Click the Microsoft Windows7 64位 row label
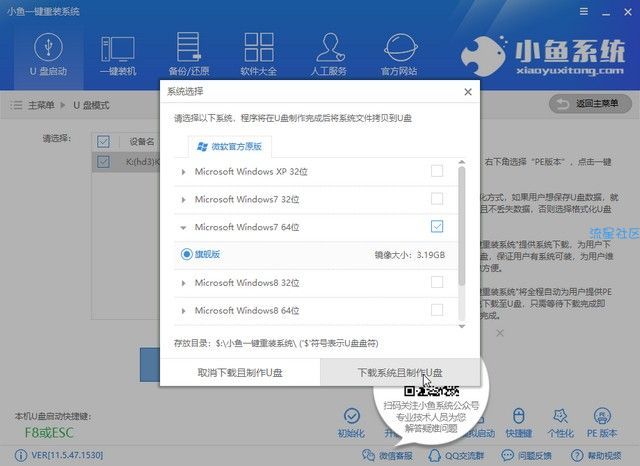 [x=247, y=227]
